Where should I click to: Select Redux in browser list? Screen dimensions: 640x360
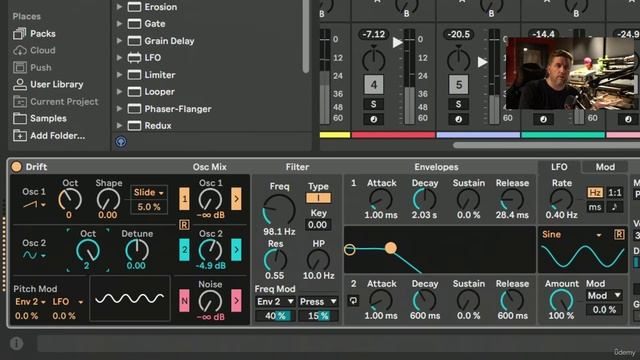point(158,125)
